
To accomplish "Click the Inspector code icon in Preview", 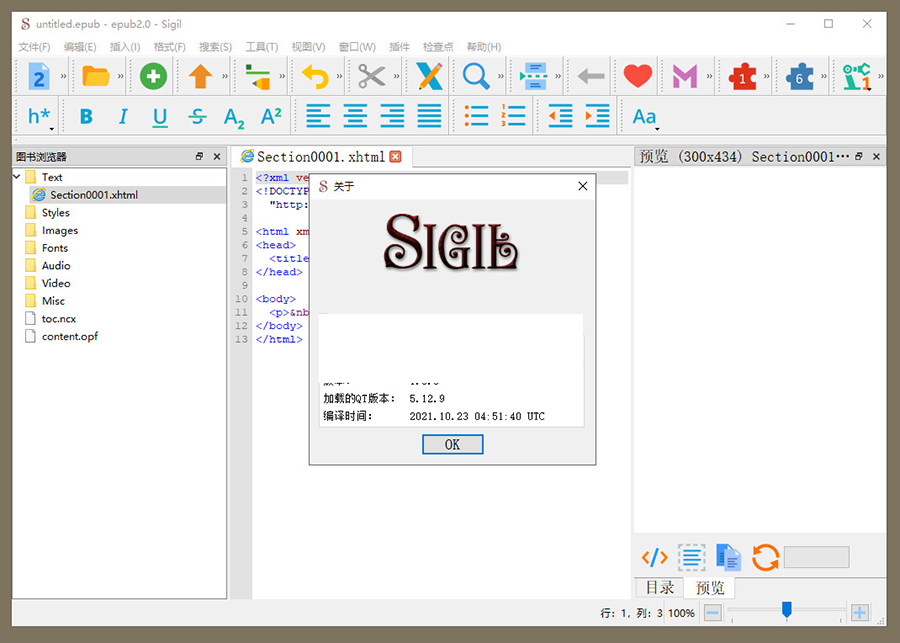I will tap(654, 557).
